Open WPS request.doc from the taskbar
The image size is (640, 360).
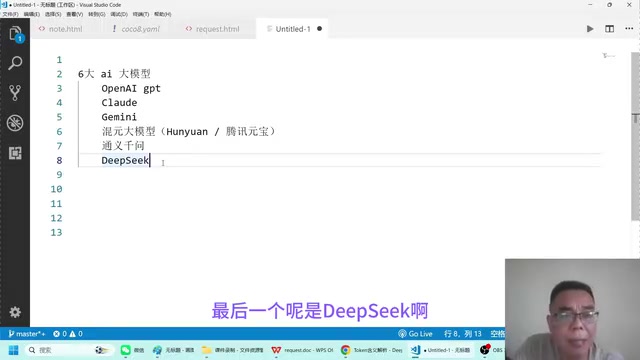click(x=303, y=350)
